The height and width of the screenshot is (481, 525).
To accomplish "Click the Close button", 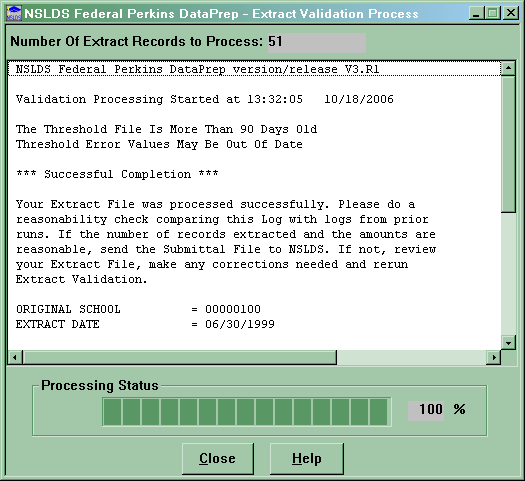I will tap(218, 458).
